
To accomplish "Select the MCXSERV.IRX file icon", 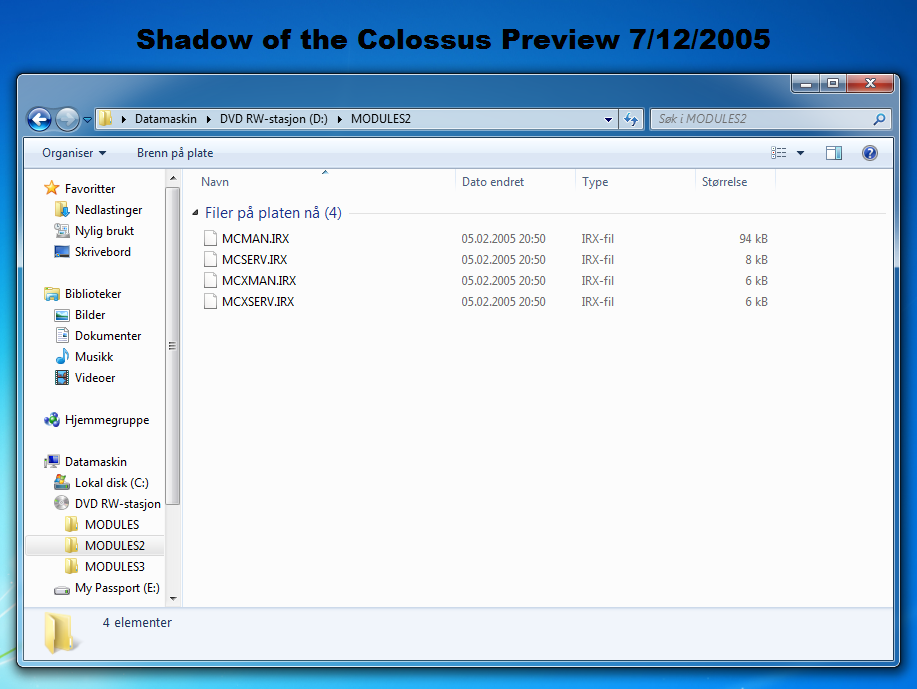I will pyautogui.click(x=210, y=302).
